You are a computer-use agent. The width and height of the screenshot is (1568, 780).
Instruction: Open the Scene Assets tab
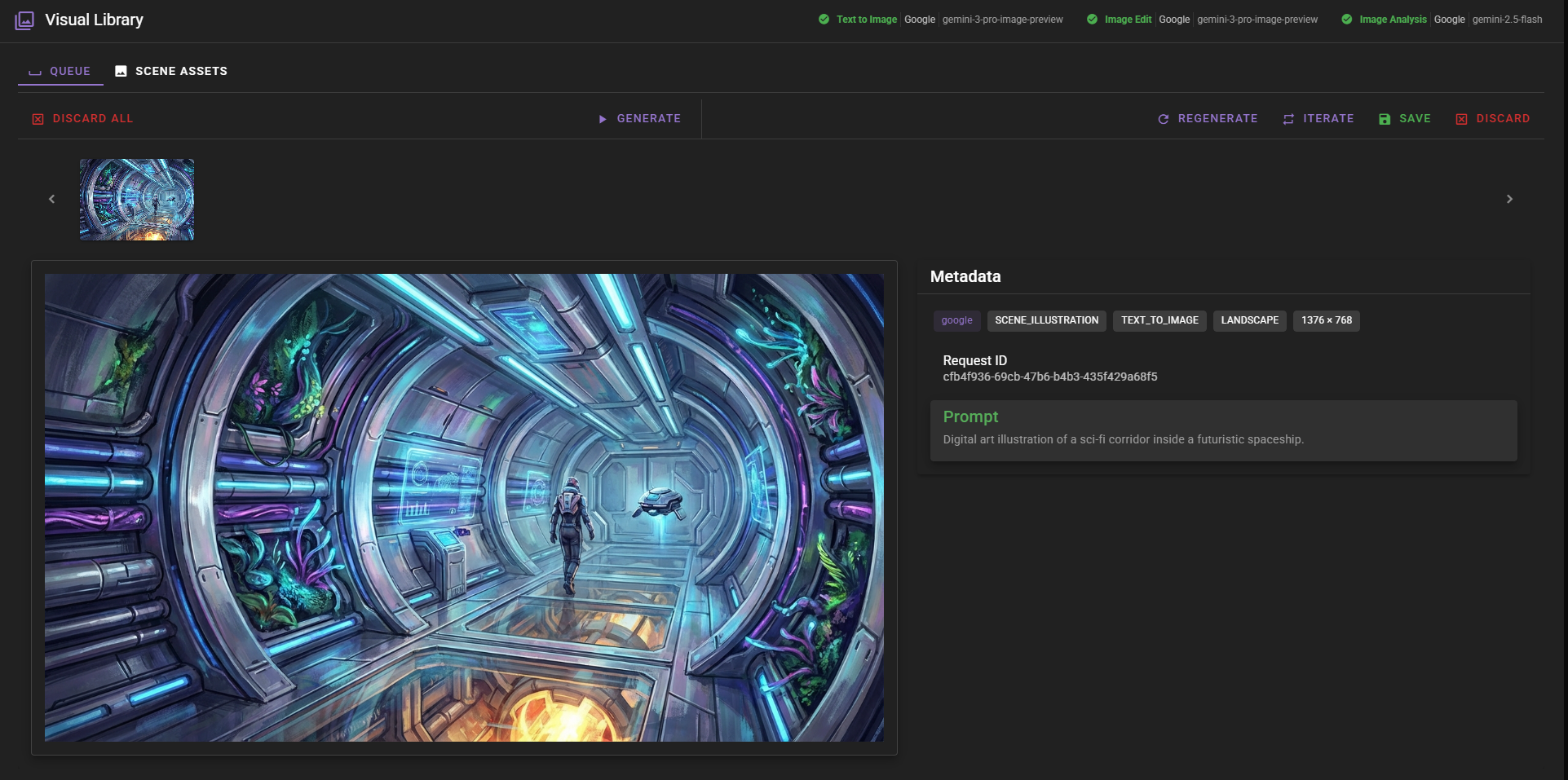[170, 70]
